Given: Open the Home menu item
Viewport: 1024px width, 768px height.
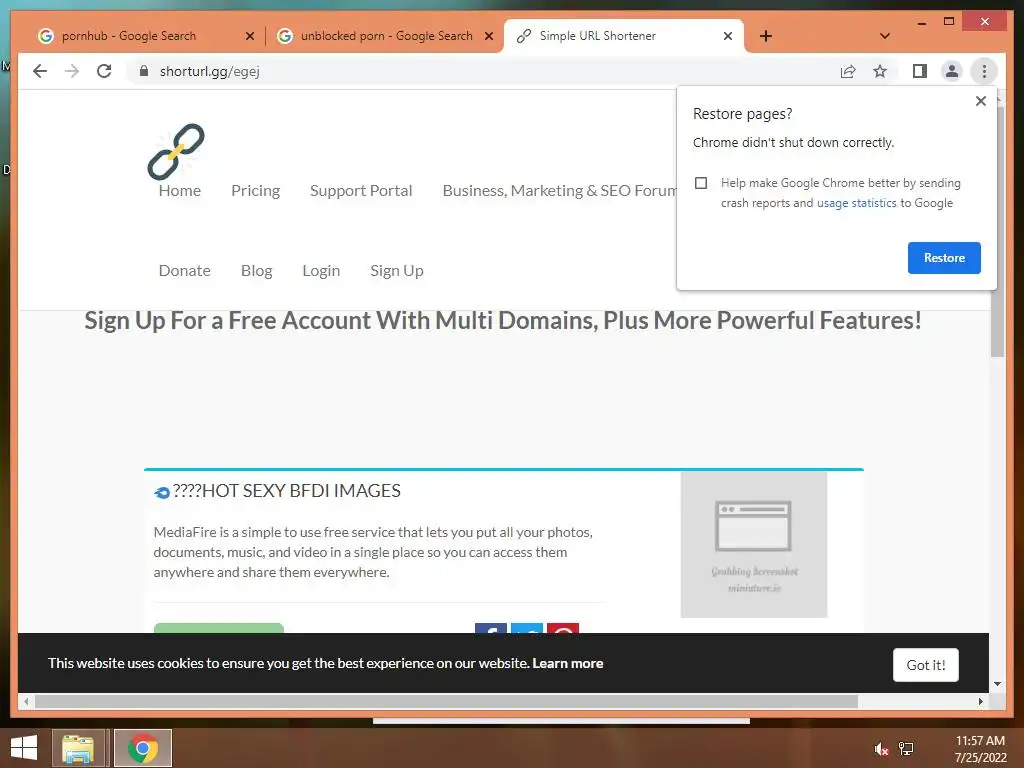Looking at the screenshot, I should (180, 191).
